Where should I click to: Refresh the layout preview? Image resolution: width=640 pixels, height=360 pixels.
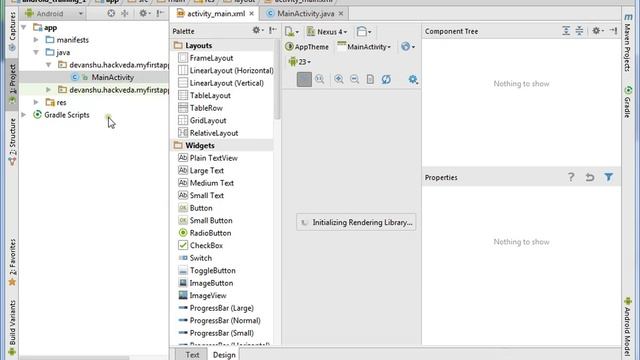point(386,79)
